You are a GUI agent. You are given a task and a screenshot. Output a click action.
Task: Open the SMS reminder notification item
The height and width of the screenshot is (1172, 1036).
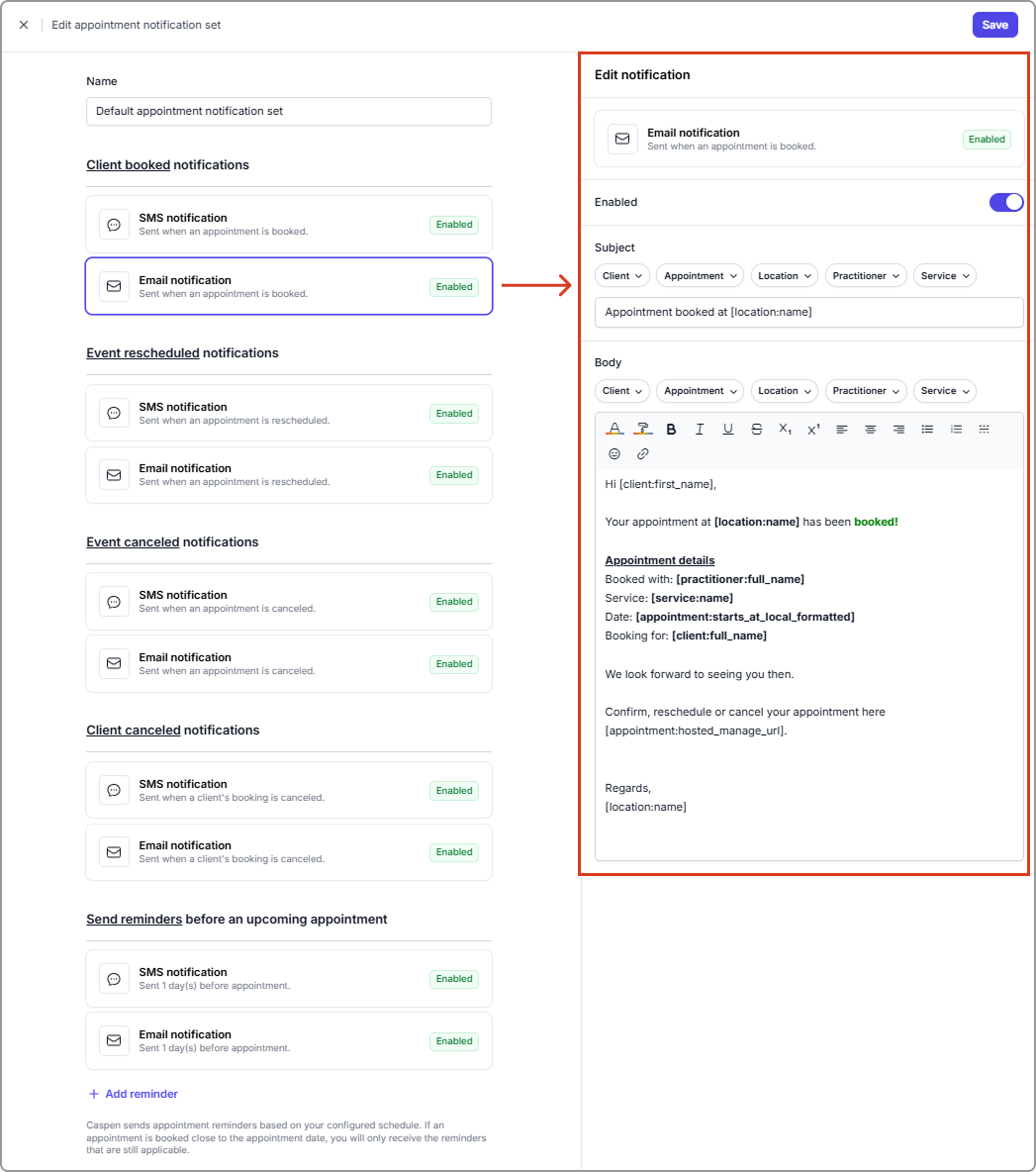[x=288, y=978]
